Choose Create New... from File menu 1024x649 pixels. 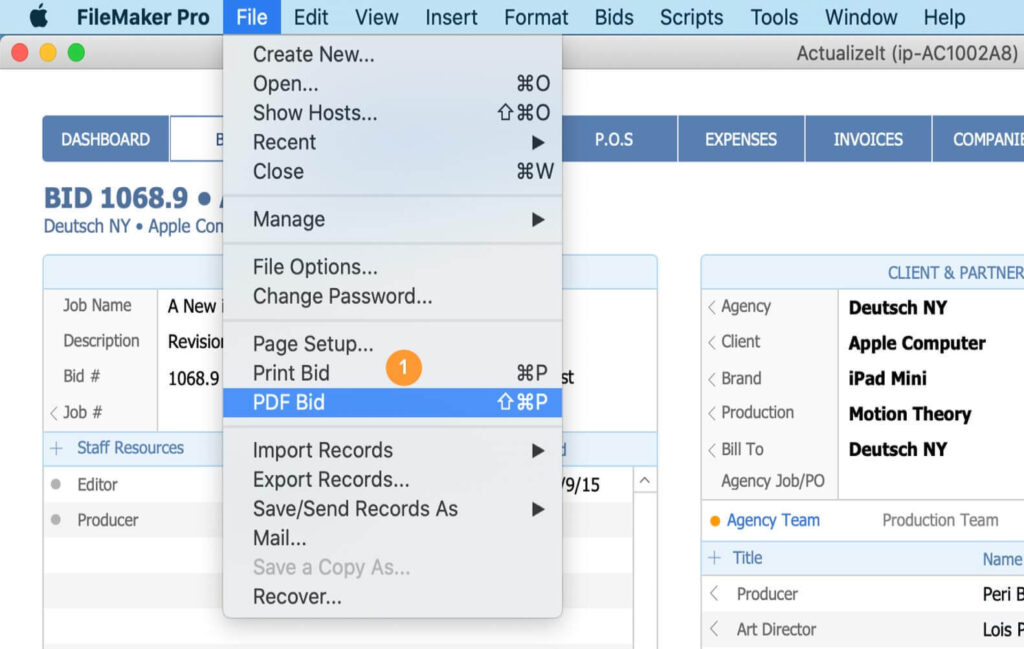click(392, 54)
